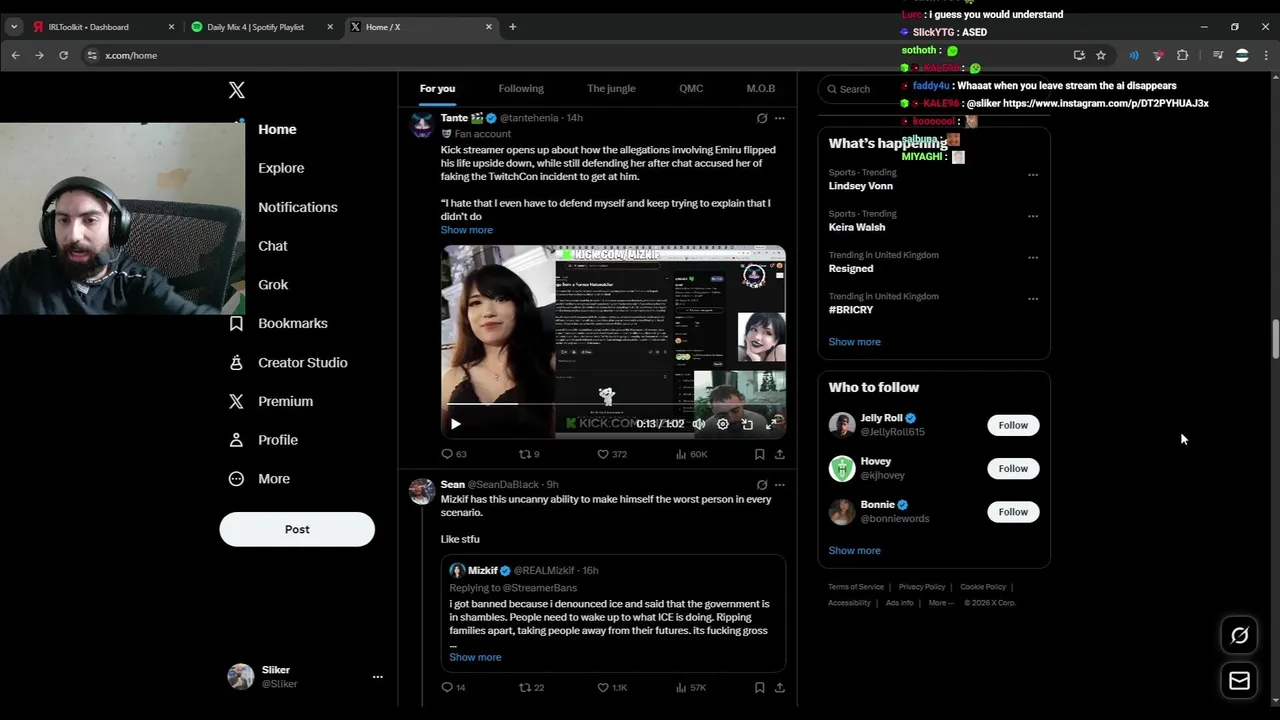The height and width of the screenshot is (720, 1280).
Task: Bookmark this page with star icon
Action: (1101, 56)
